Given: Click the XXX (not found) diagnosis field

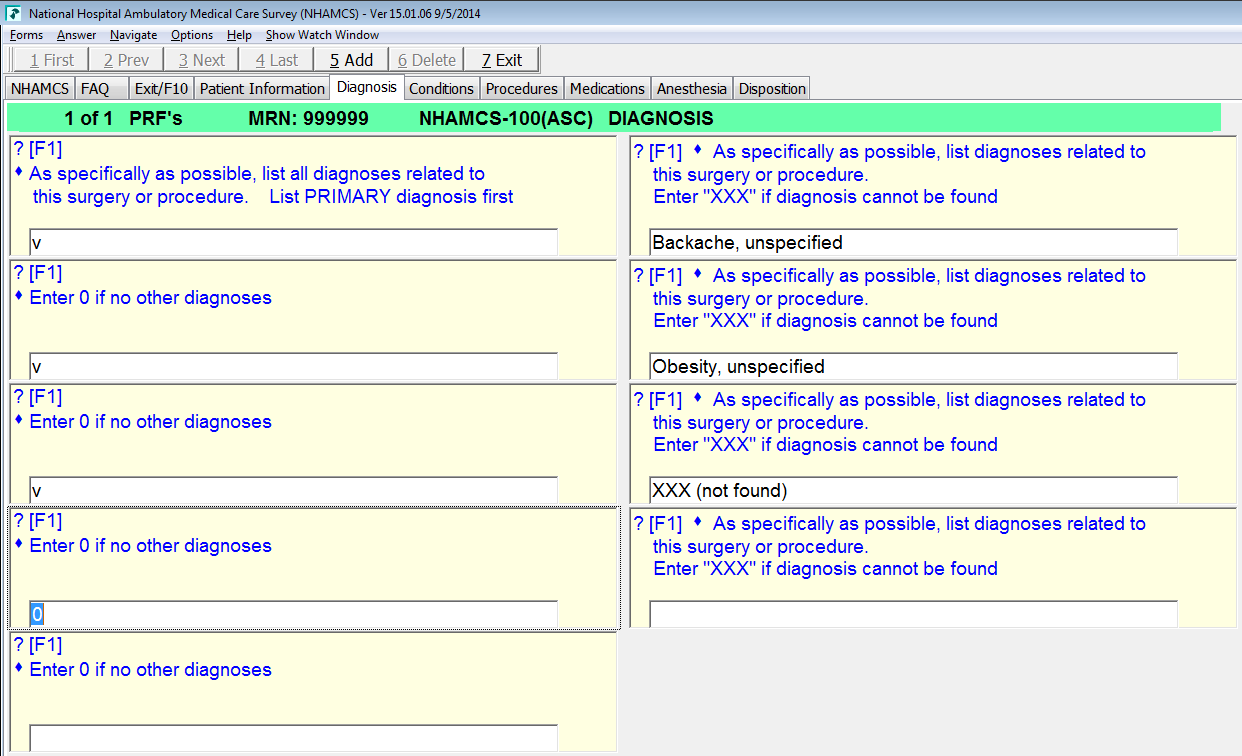Looking at the screenshot, I should click(x=913, y=491).
